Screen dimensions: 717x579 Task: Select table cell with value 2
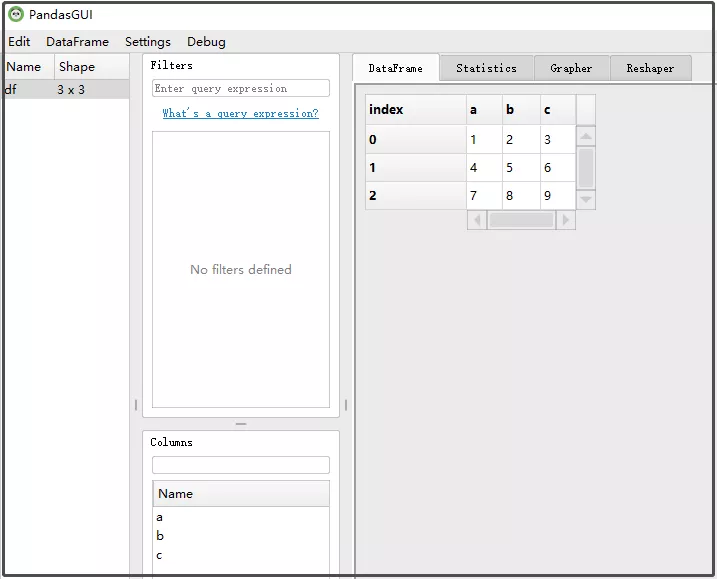pos(521,139)
